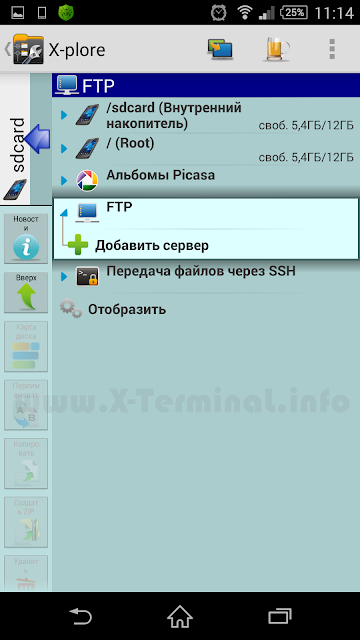The height and width of the screenshot is (640, 360).
Task: Open the Отобразить gear settings item
Action: point(113,309)
